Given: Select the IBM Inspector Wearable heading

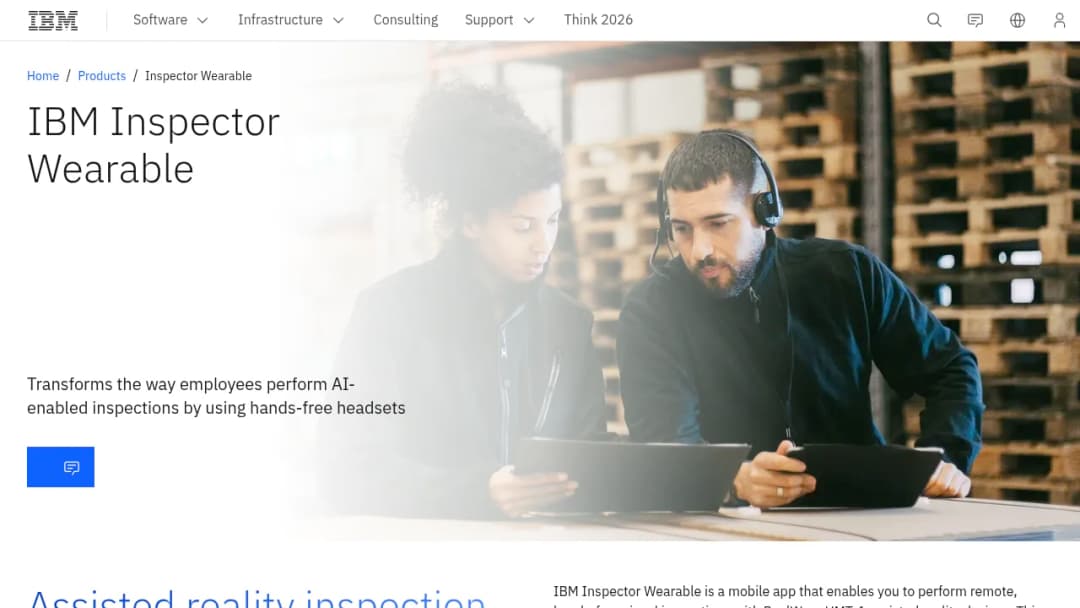Looking at the screenshot, I should tap(154, 145).
